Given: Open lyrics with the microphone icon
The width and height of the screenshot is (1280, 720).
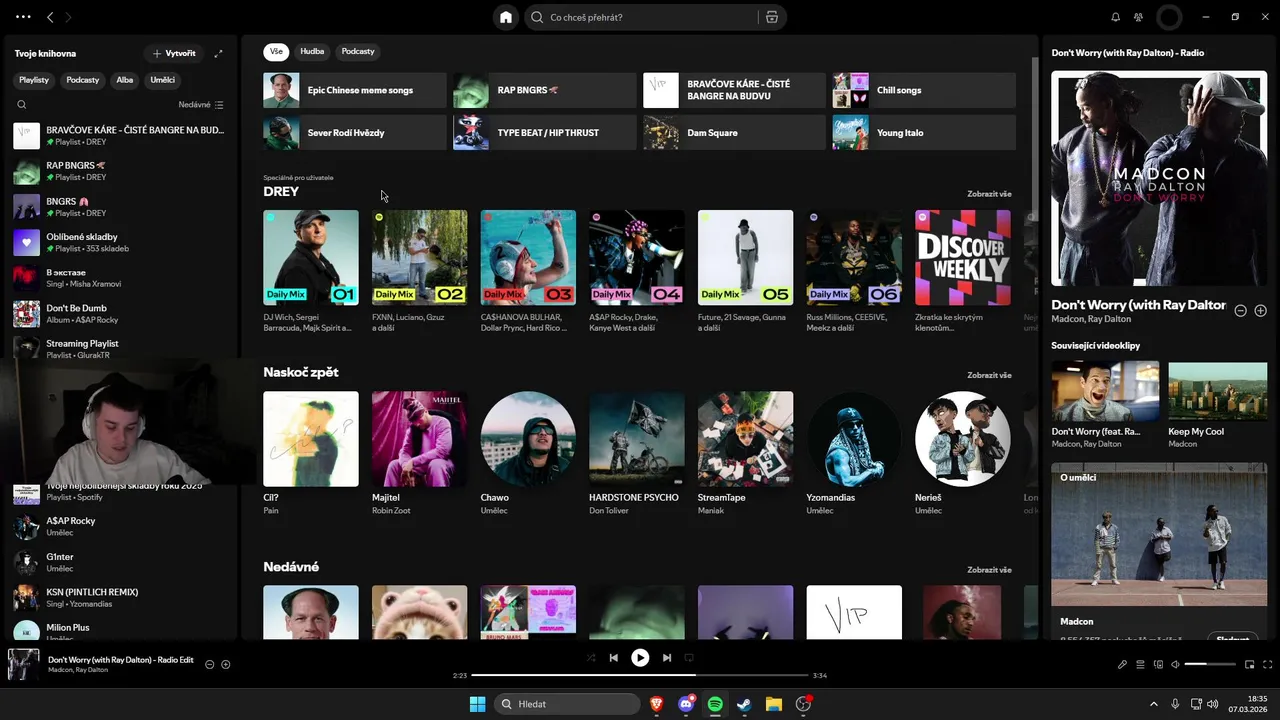Looking at the screenshot, I should [1122, 664].
